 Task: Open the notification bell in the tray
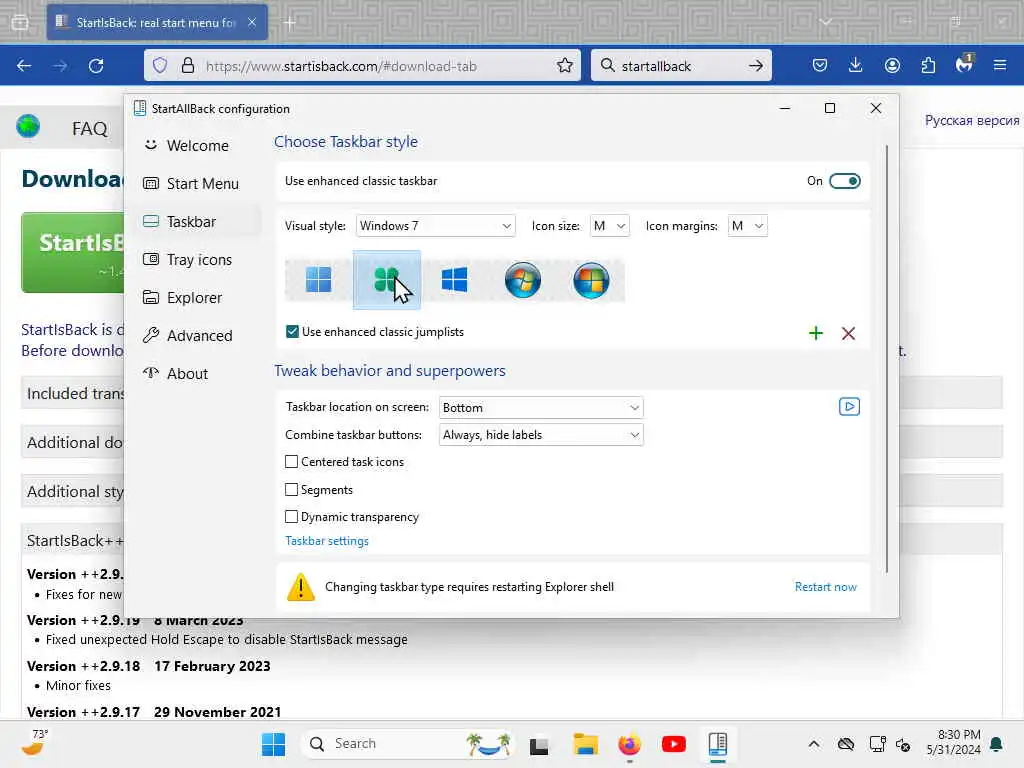997,744
